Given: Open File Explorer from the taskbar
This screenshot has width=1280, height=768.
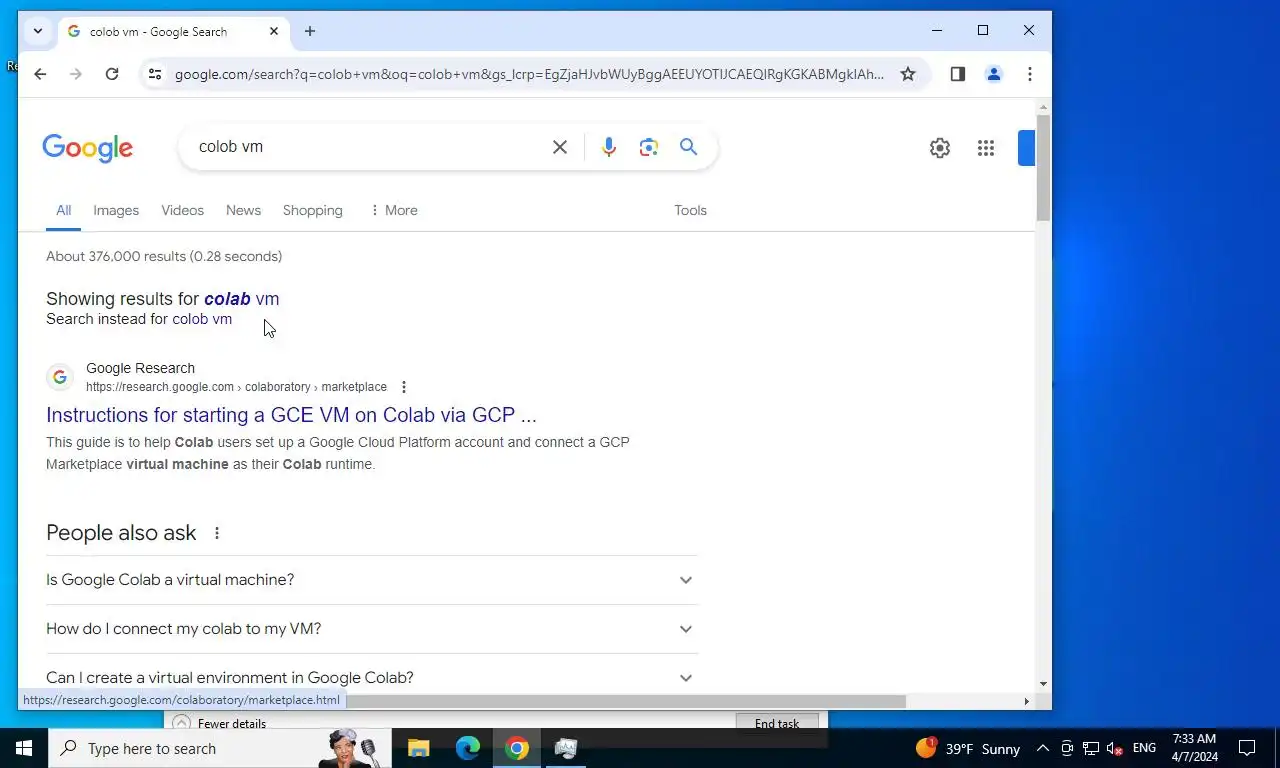Looking at the screenshot, I should 418,748.
